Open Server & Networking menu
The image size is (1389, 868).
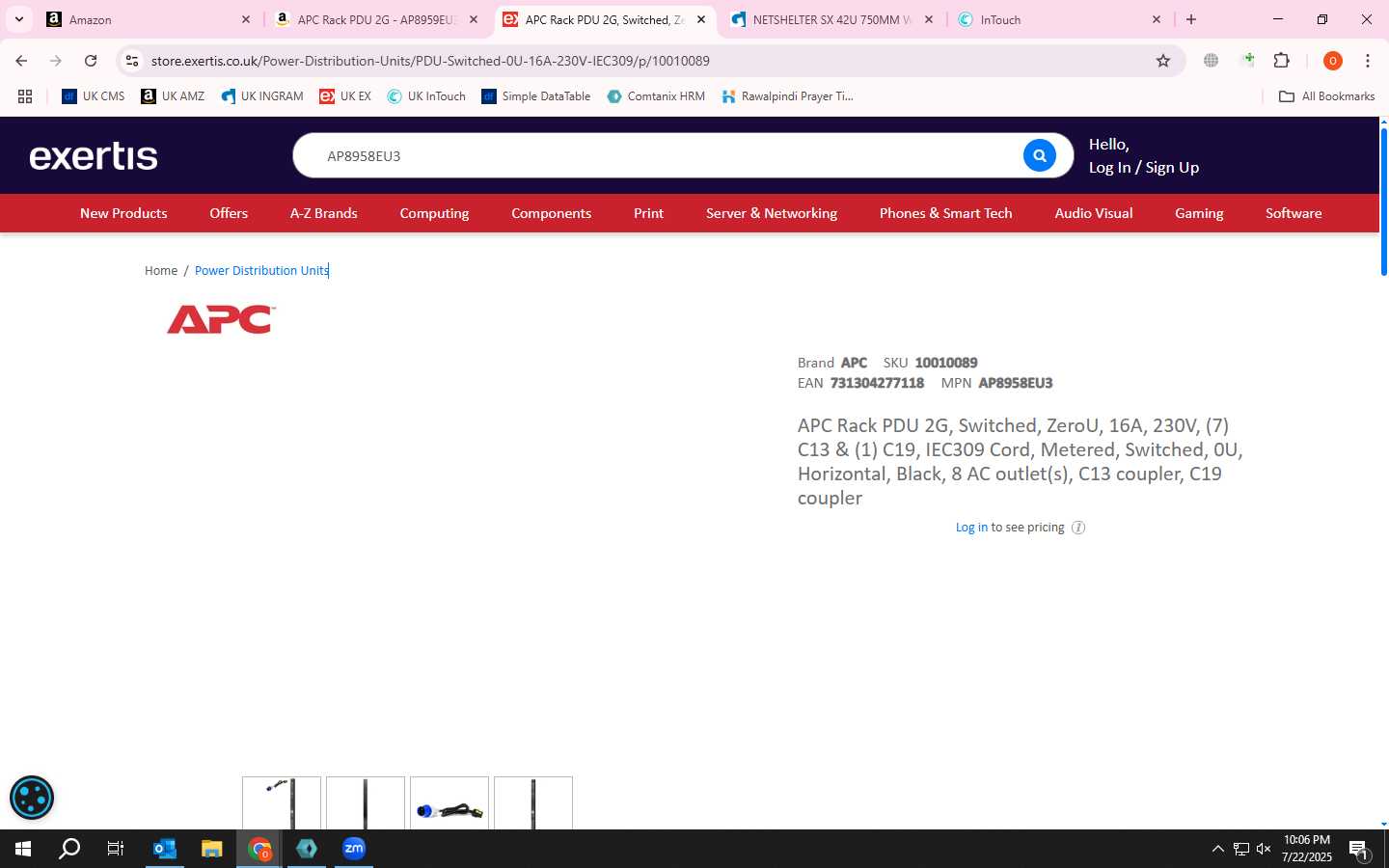pos(772,213)
